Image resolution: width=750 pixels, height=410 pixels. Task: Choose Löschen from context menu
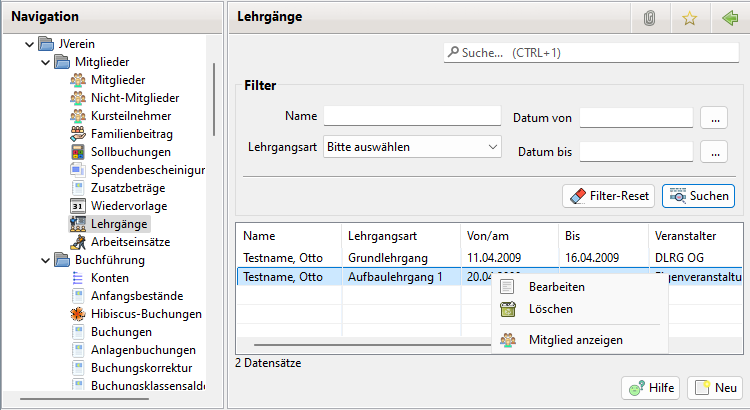click(550, 309)
